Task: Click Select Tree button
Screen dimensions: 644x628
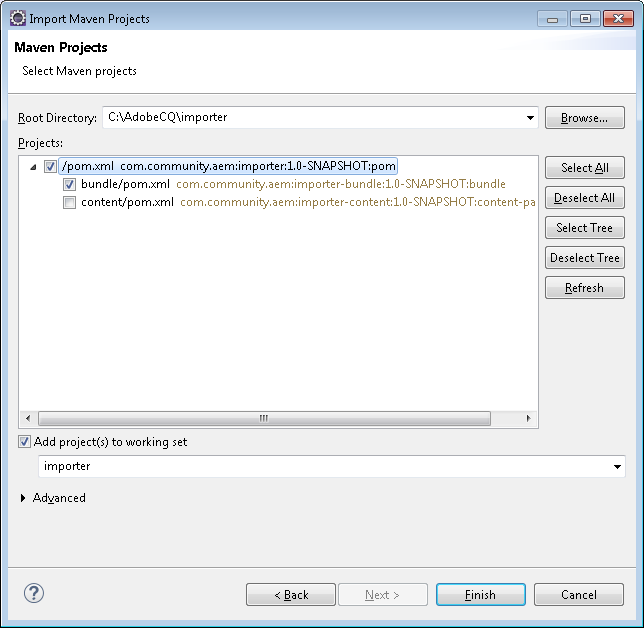Action: coord(584,228)
